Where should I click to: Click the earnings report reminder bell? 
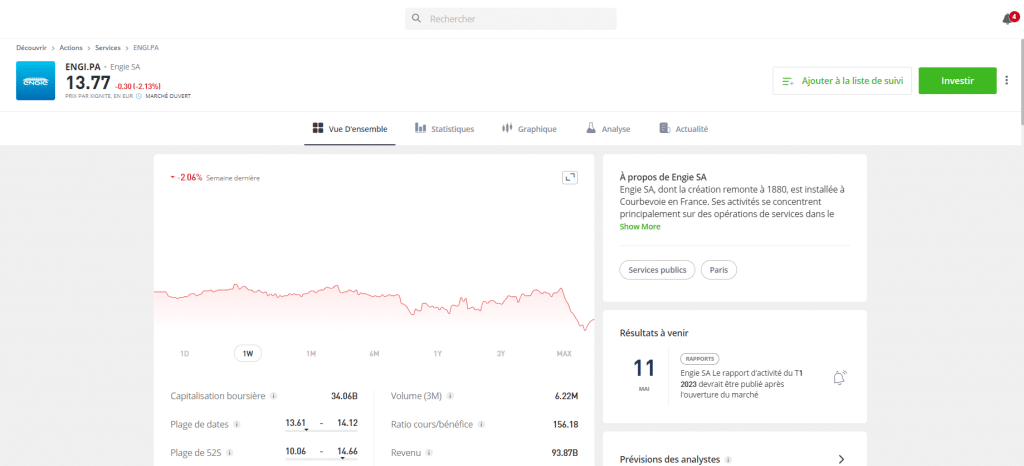tap(839, 378)
